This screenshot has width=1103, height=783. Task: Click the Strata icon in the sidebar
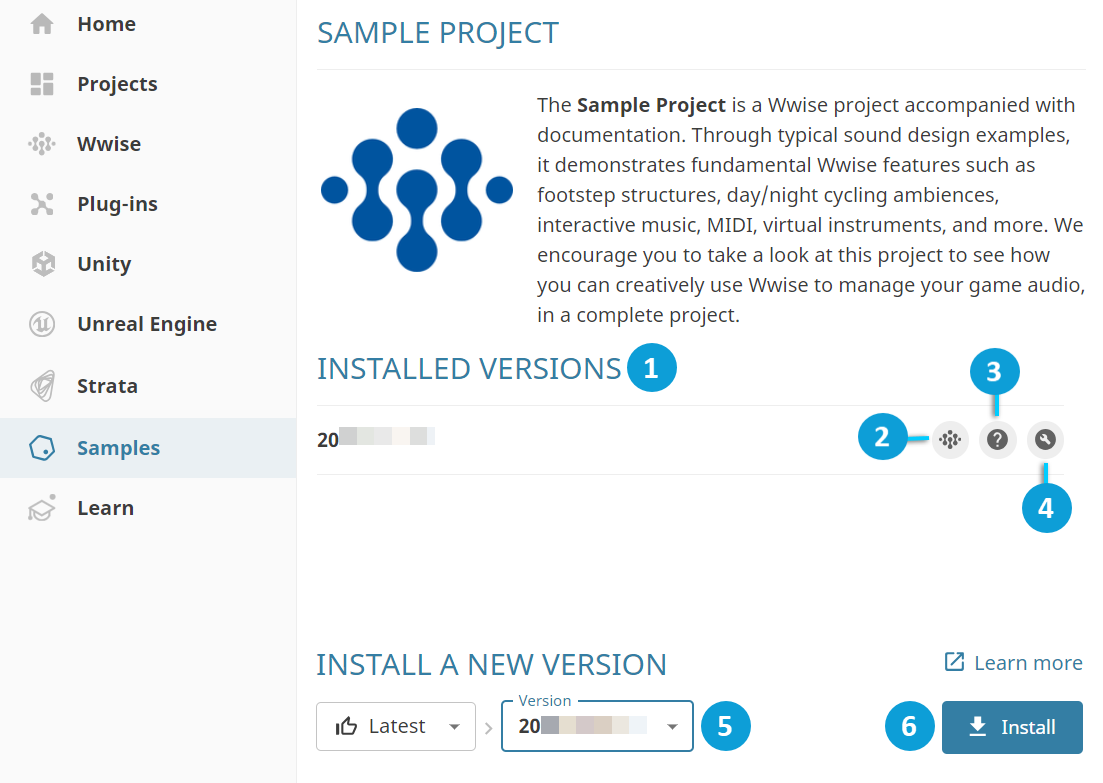[41, 386]
